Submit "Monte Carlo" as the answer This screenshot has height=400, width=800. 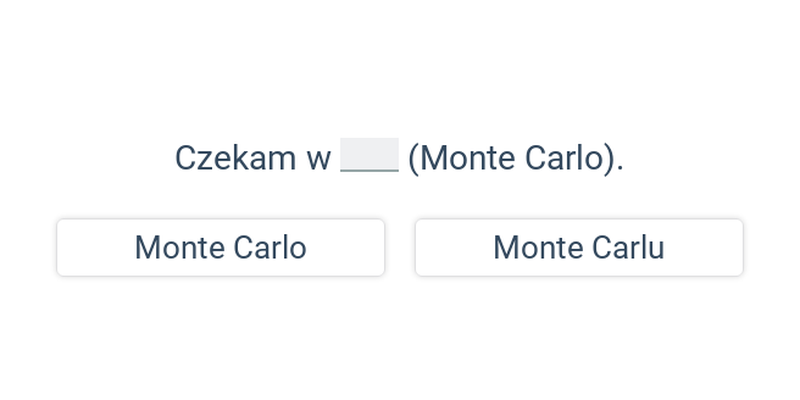click(220, 247)
